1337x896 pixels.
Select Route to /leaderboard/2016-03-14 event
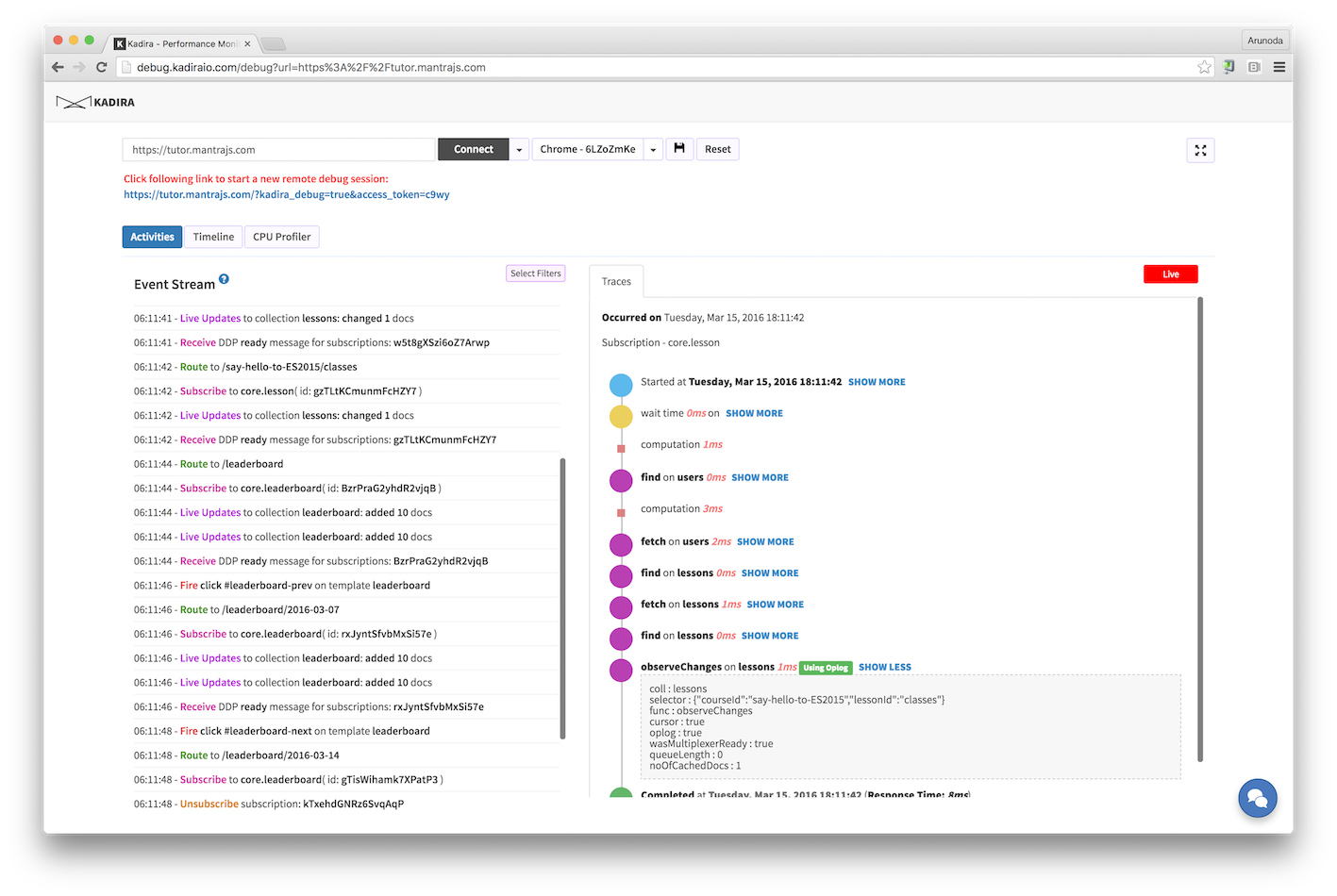346,755
